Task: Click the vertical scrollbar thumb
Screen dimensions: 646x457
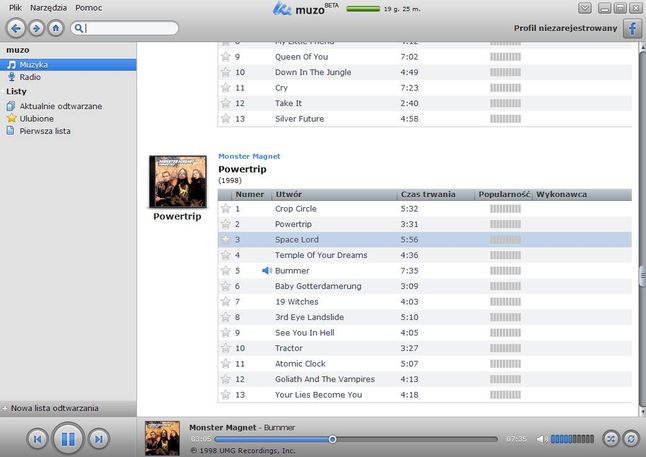Action: pos(642,276)
